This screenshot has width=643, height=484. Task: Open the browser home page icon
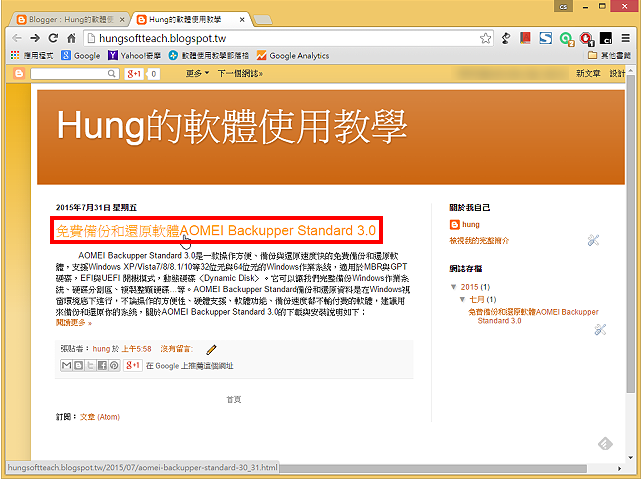(71, 39)
